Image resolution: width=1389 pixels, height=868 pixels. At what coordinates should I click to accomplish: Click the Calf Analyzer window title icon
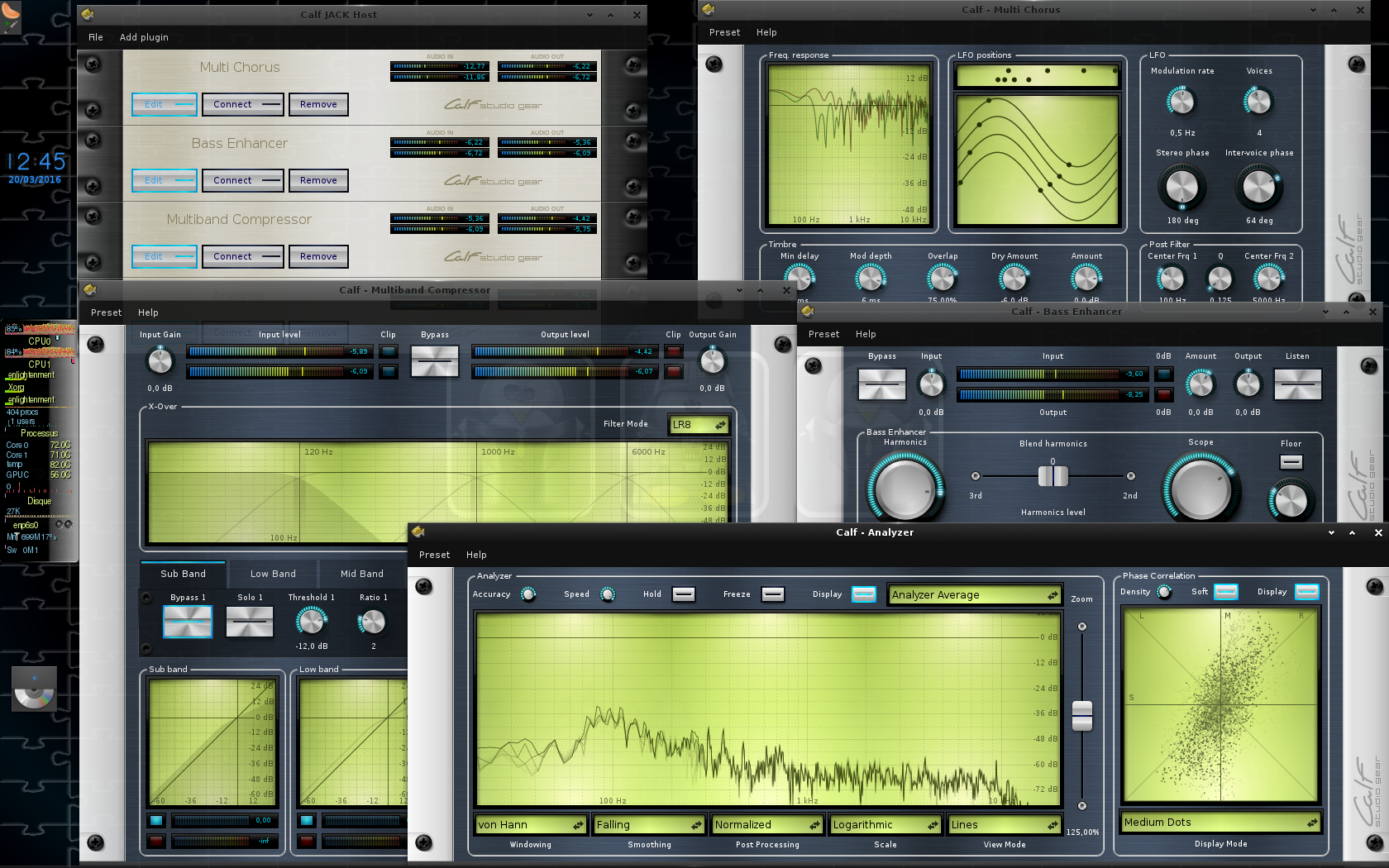coord(418,532)
